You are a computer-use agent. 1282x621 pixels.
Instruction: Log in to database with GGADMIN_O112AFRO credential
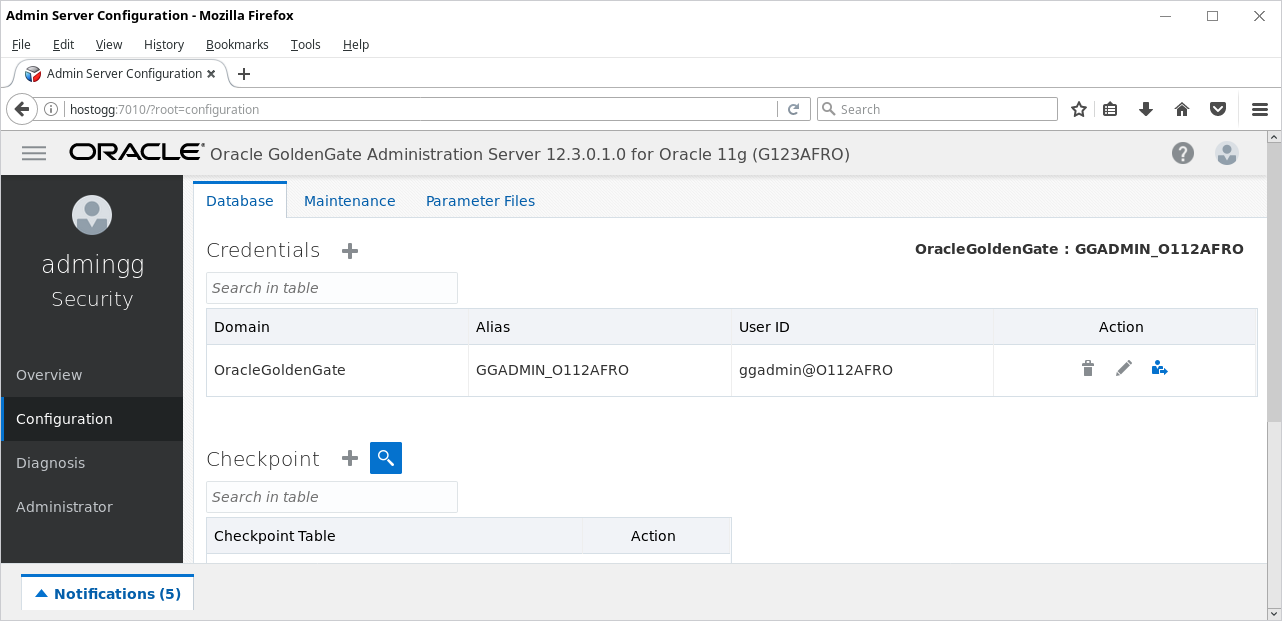1160,369
